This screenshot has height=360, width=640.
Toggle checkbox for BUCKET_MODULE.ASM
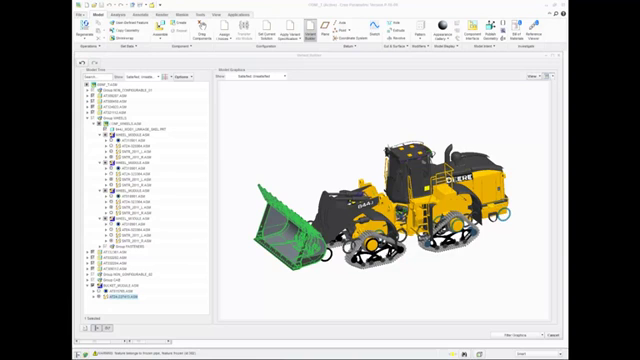pyautogui.click(x=93, y=286)
